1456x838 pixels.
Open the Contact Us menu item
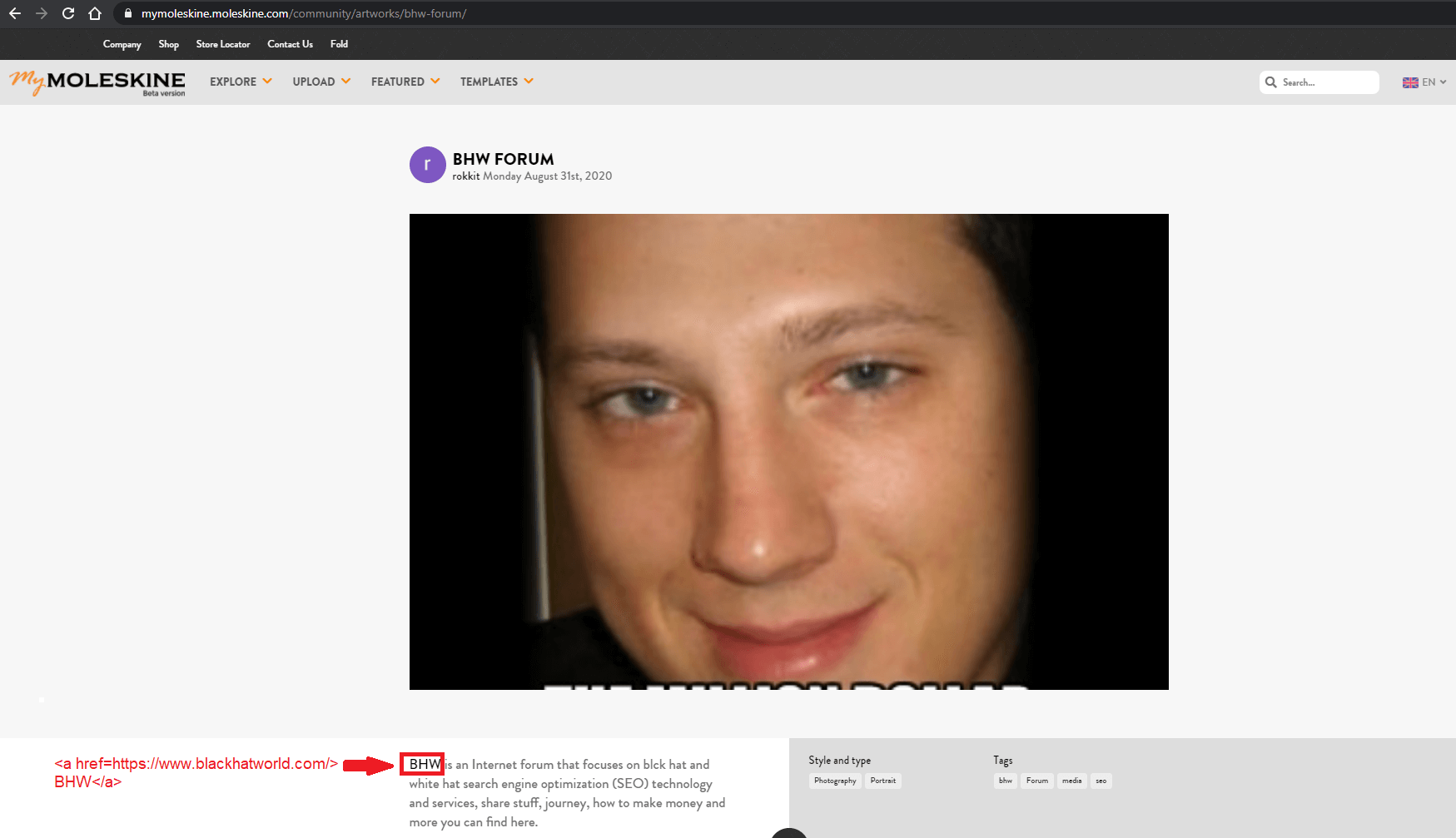coord(290,44)
